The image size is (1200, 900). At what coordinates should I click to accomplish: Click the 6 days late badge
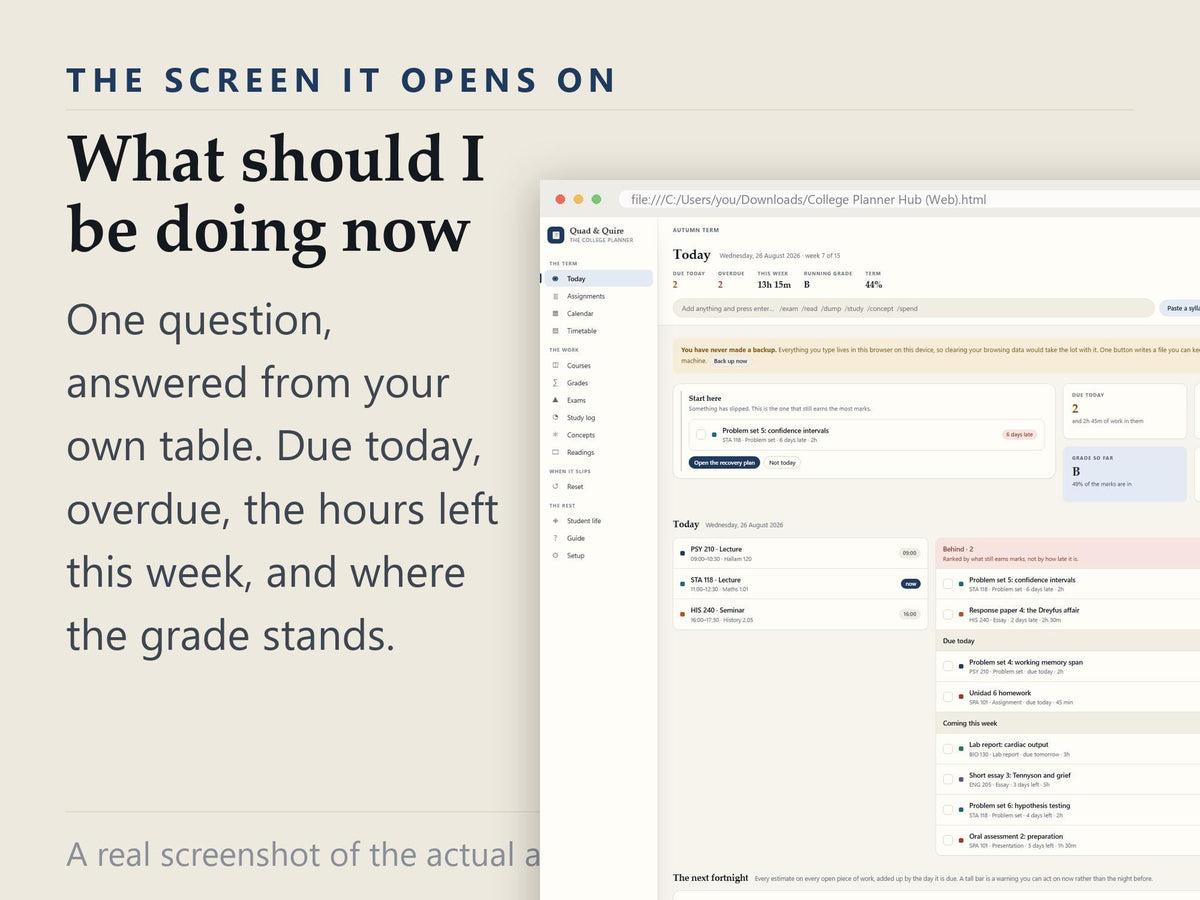click(x=1019, y=435)
